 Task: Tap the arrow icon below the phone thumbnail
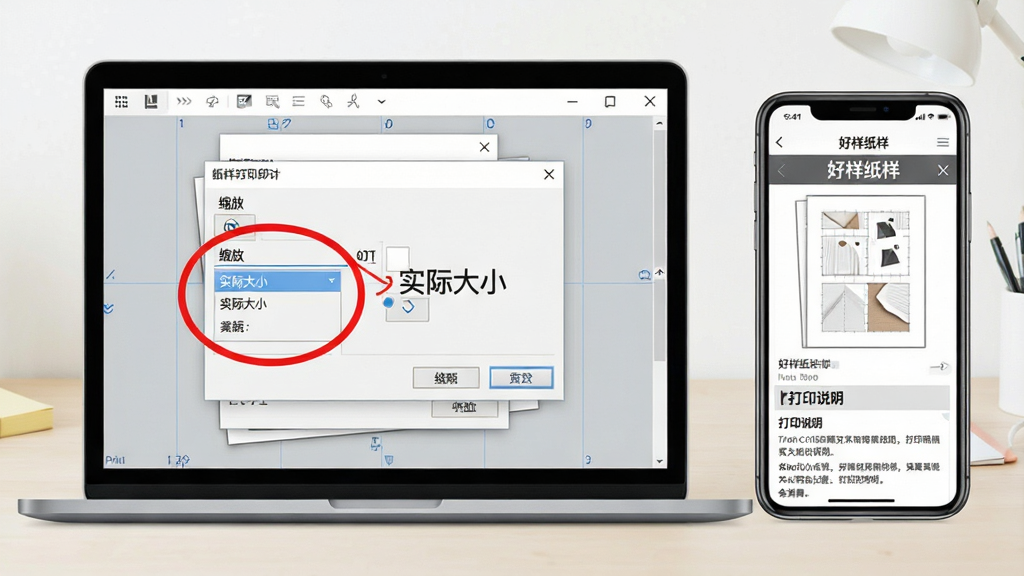coord(938,366)
